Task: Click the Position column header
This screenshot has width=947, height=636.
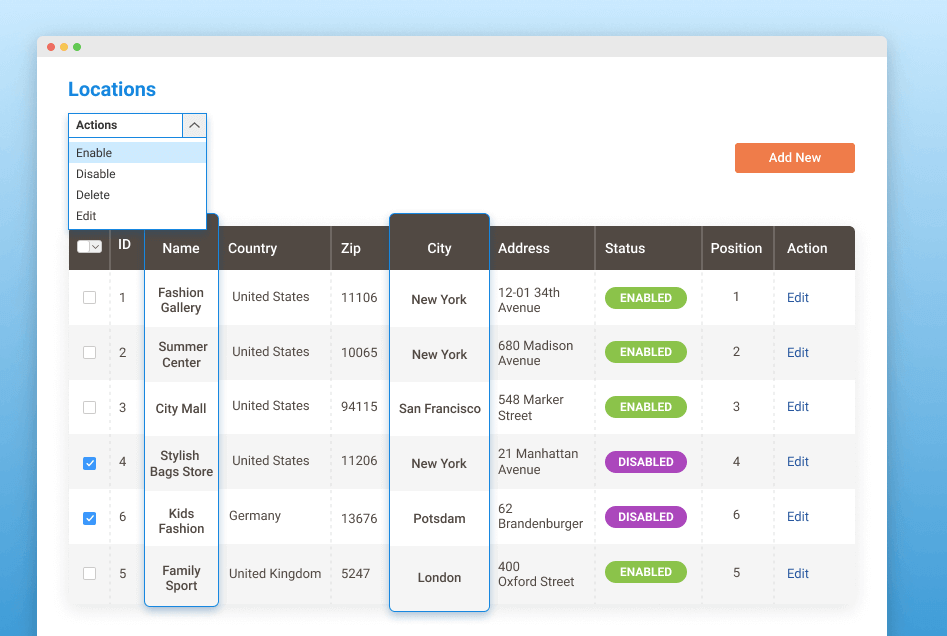Action: [x=736, y=249]
